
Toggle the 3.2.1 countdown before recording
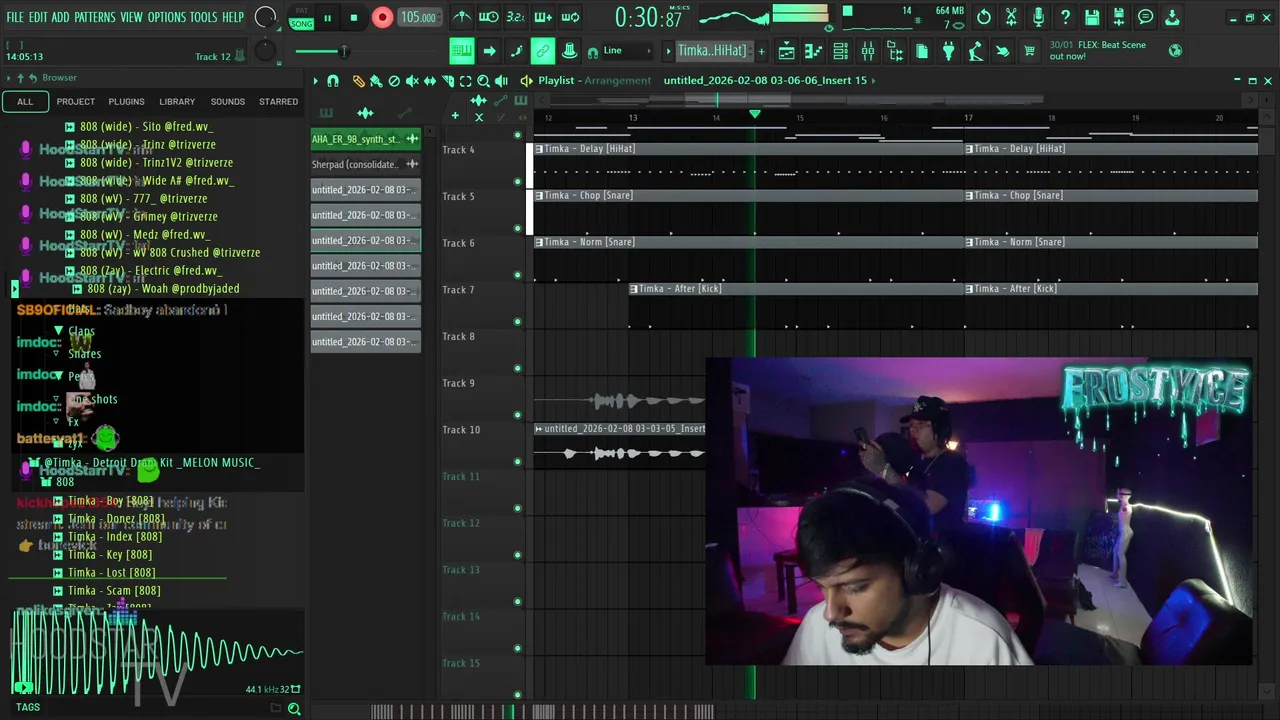[516, 17]
